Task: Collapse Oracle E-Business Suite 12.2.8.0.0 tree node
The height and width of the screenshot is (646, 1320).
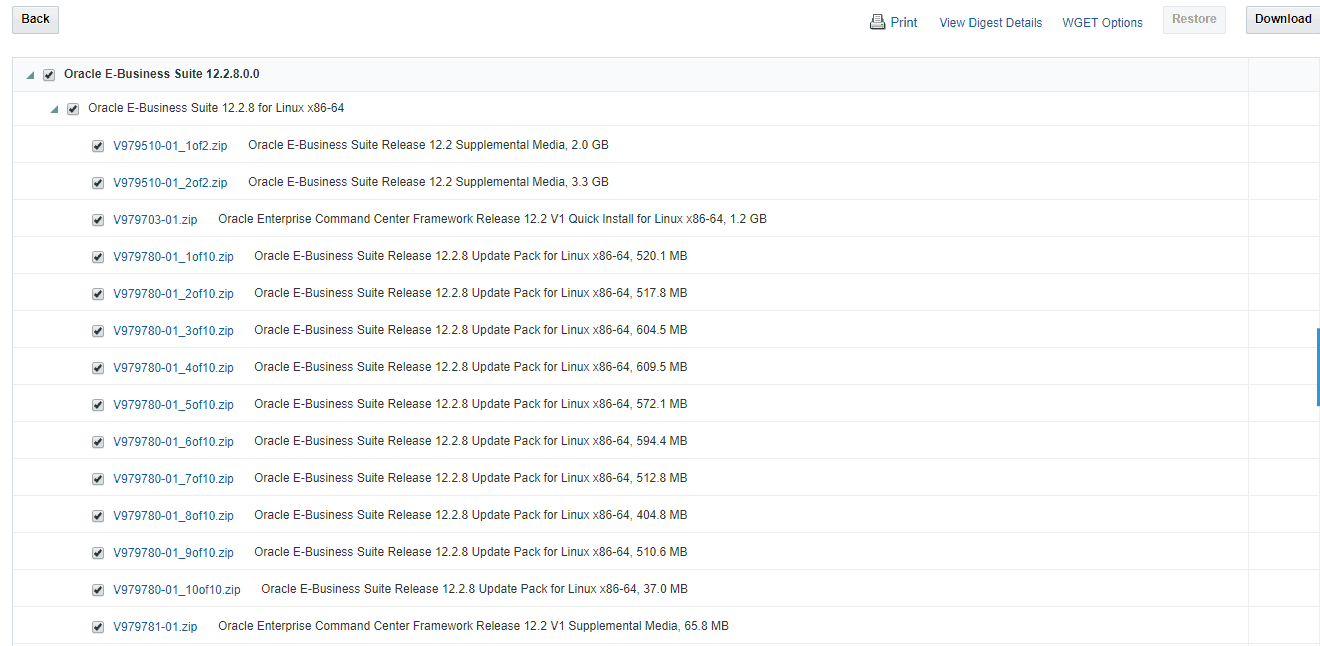Action: coord(30,75)
